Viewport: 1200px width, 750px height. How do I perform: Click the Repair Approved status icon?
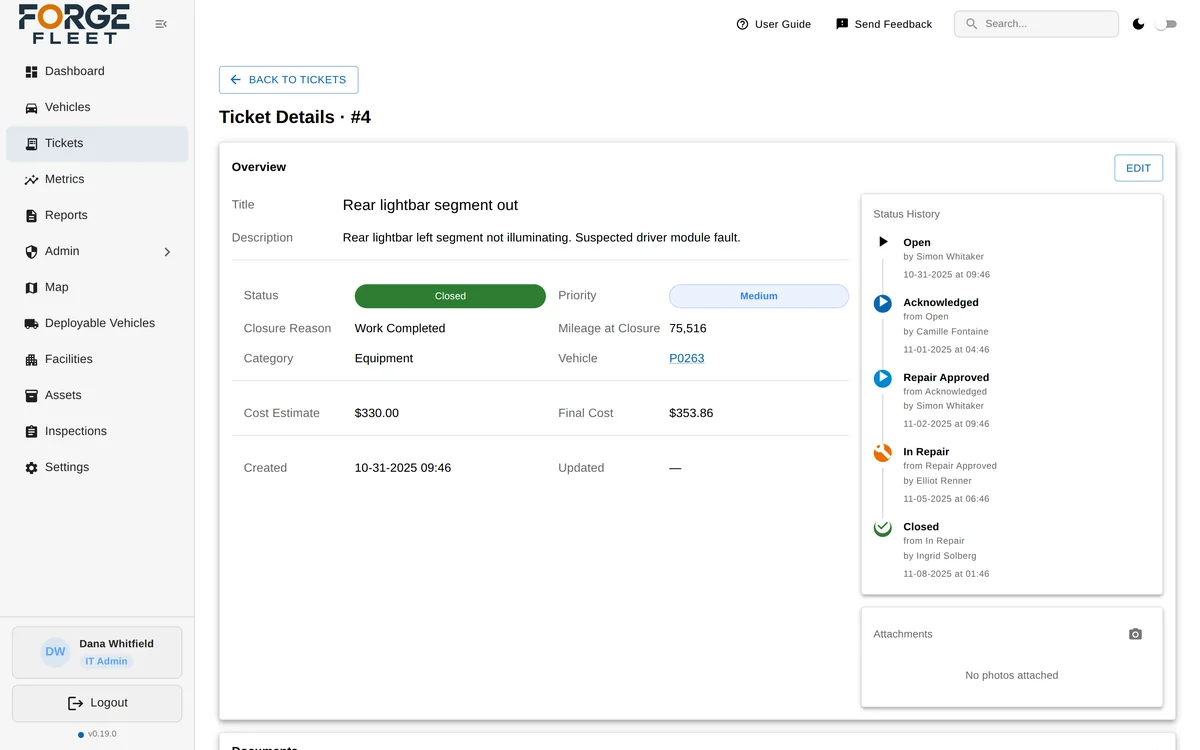coord(883,378)
